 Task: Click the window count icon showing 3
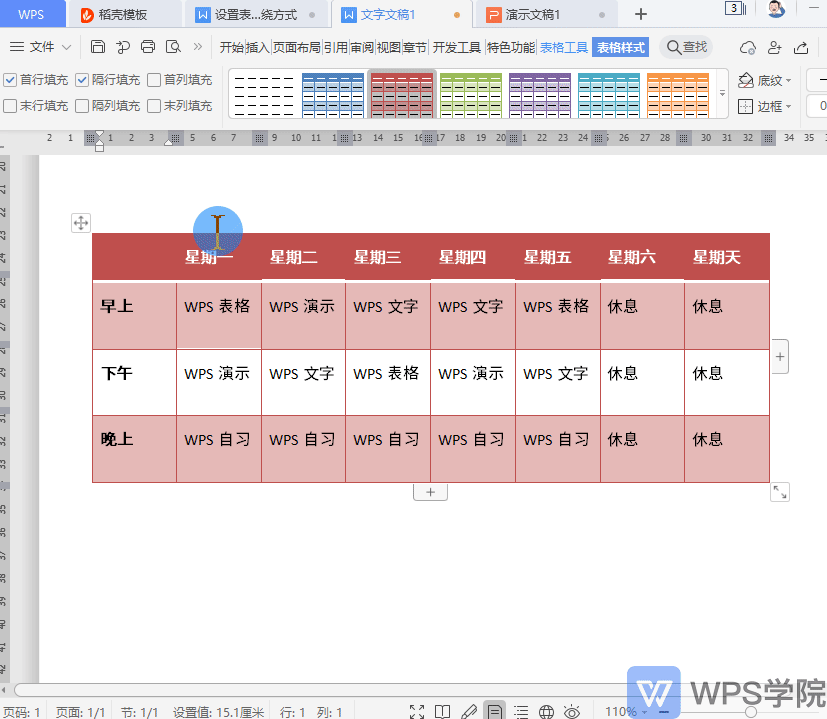[735, 8]
